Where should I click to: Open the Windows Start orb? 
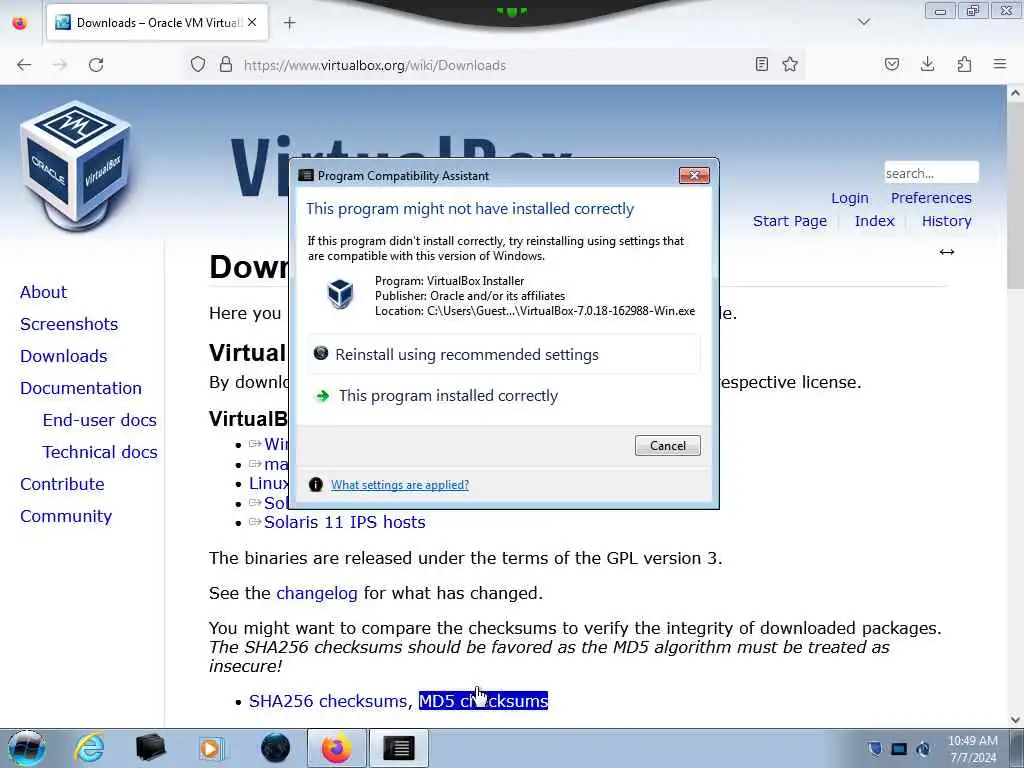click(x=27, y=748)
